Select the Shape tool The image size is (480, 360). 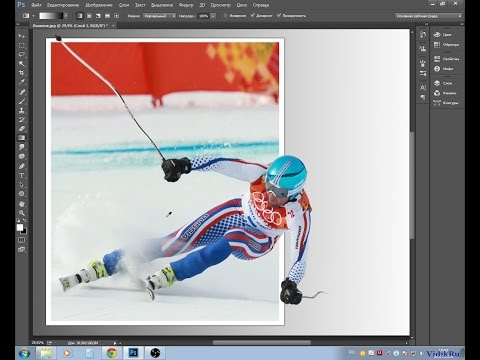(22, 194)
